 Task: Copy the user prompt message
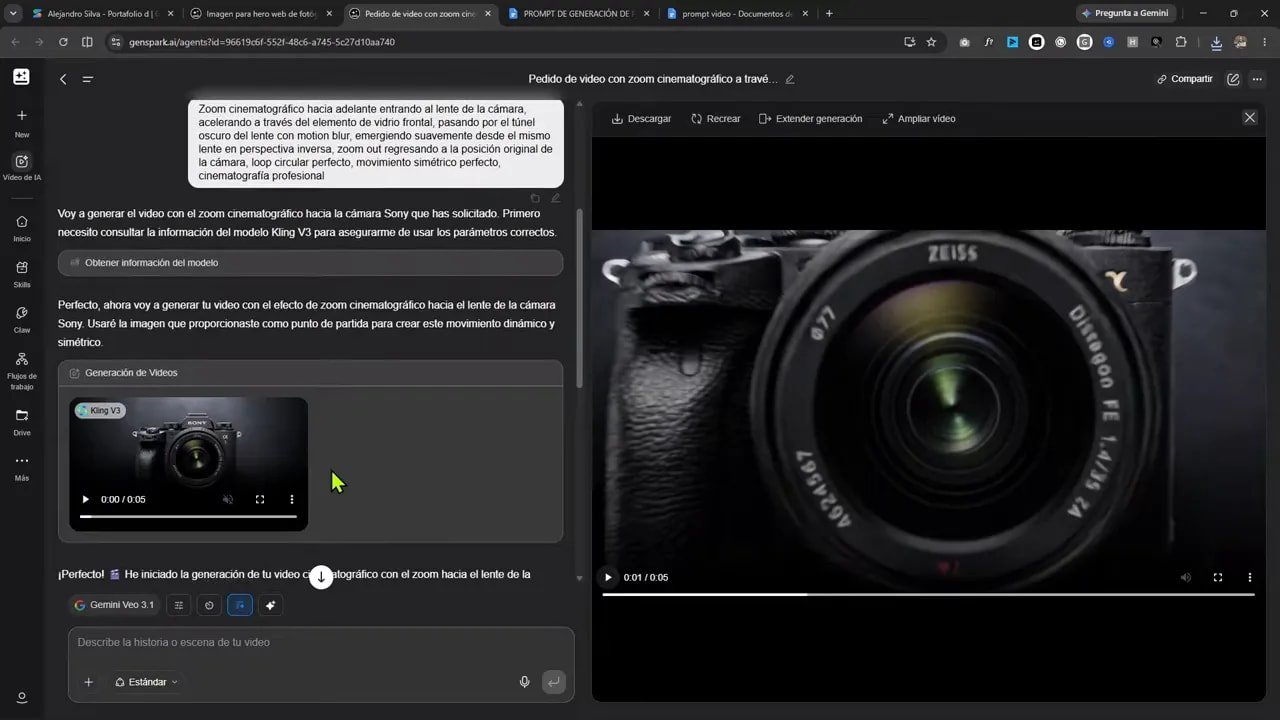pos(535,198)
